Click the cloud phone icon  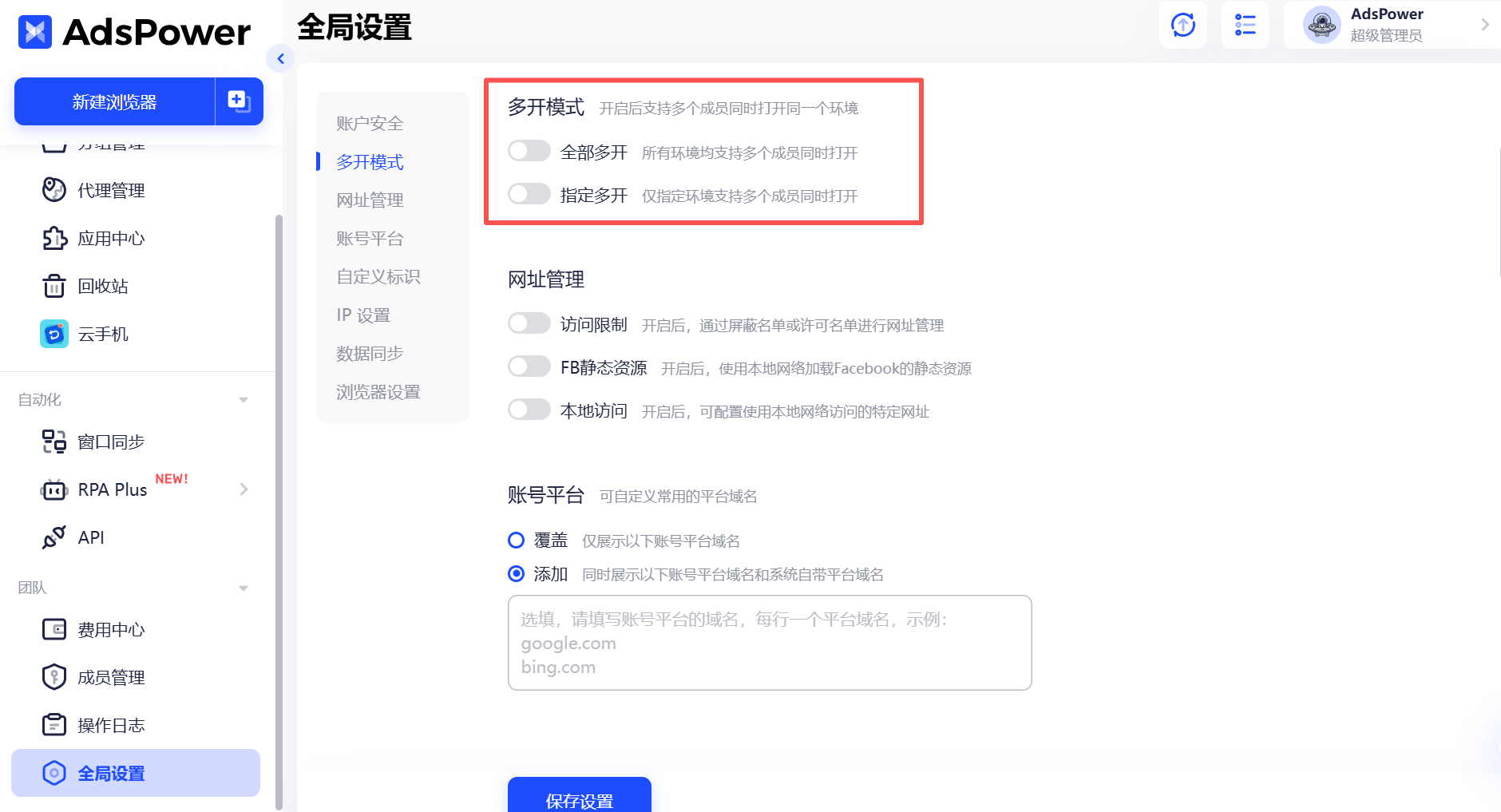pyautogui.click(x=53, y=334)
